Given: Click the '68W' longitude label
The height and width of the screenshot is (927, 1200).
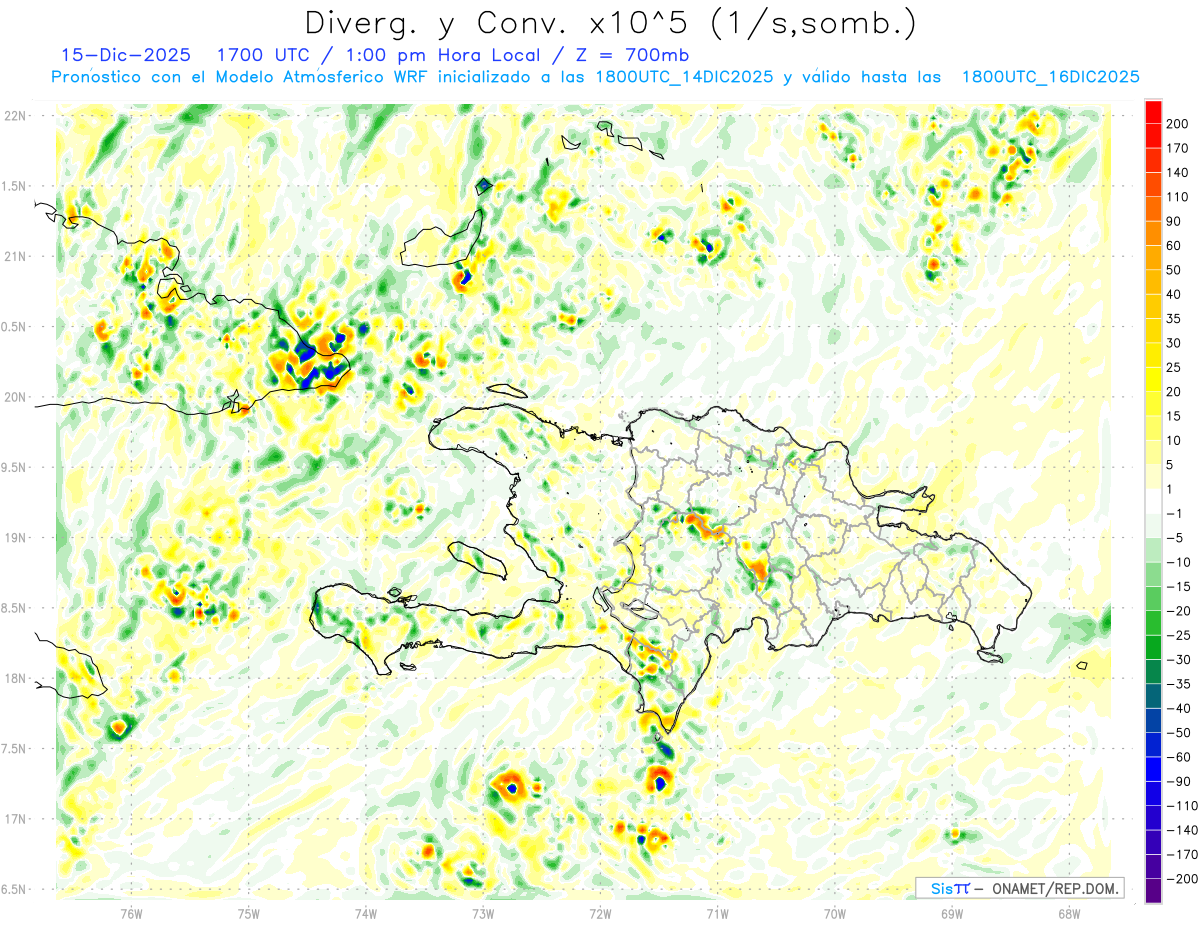Looking at the screenshot, I should pos(1069,913).
